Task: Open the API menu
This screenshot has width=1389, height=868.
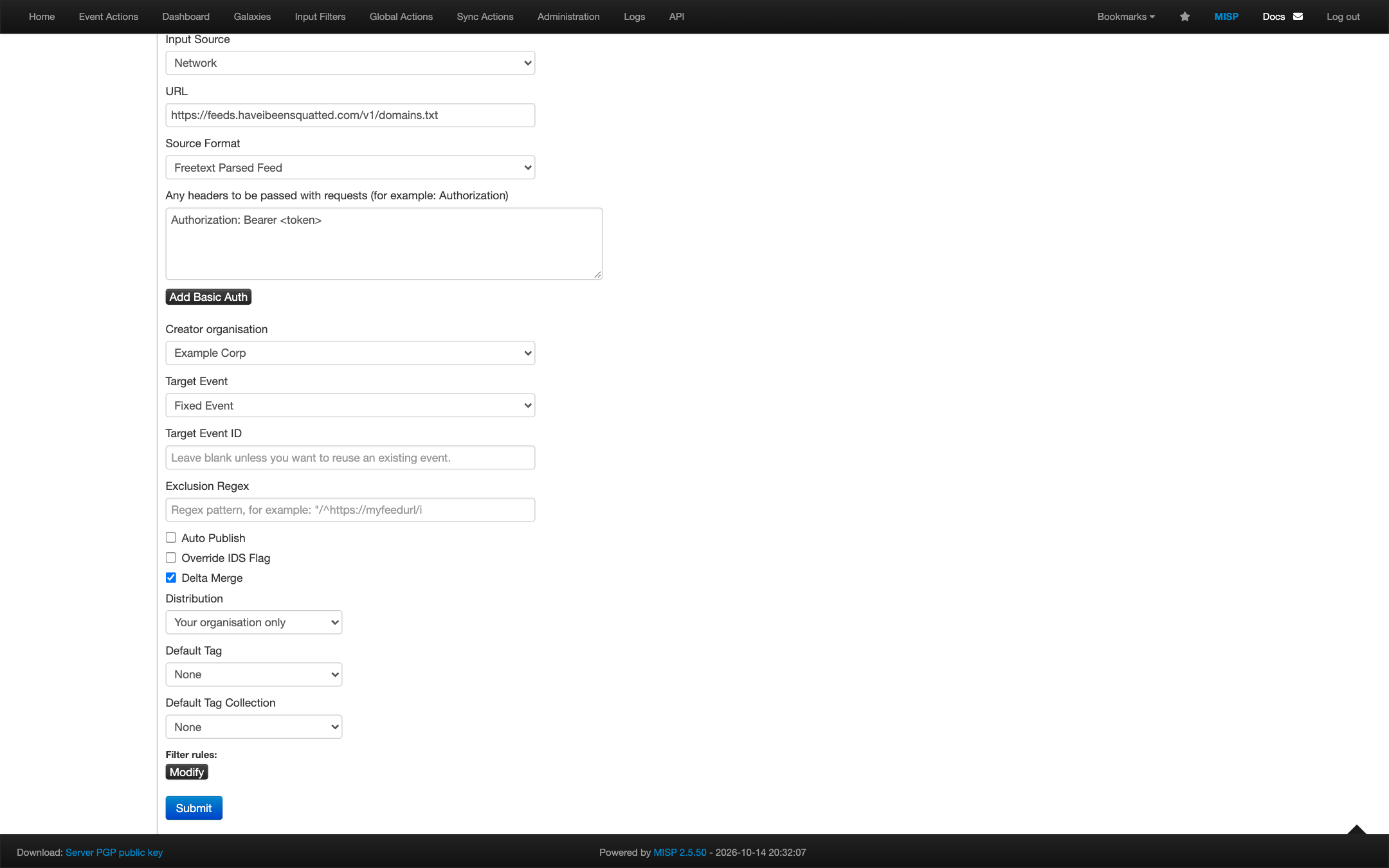Action: (676, 17)
